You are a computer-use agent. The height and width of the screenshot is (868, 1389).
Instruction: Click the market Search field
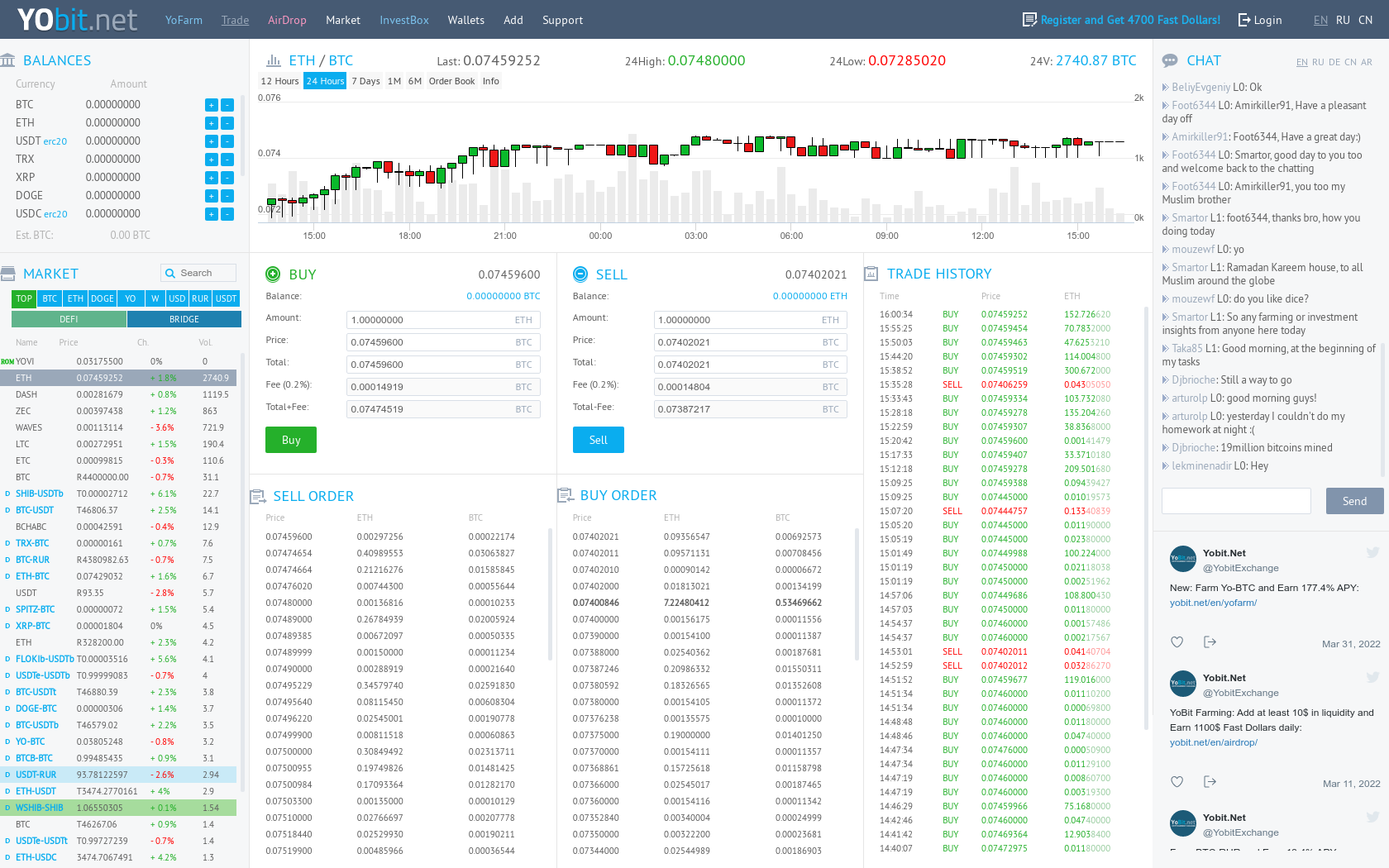click(198, 273)
